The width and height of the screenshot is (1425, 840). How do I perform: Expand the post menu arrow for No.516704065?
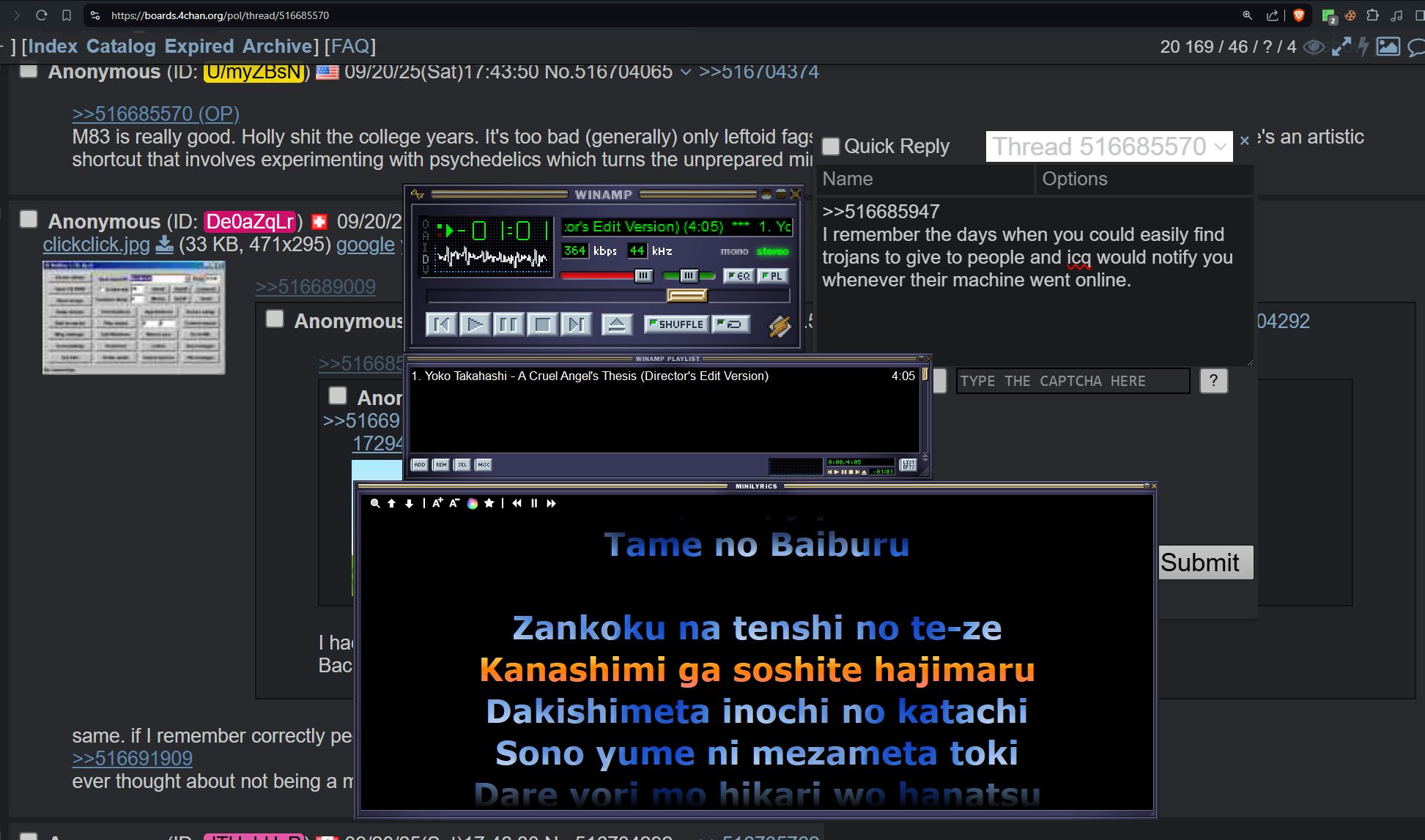point(685,72)
